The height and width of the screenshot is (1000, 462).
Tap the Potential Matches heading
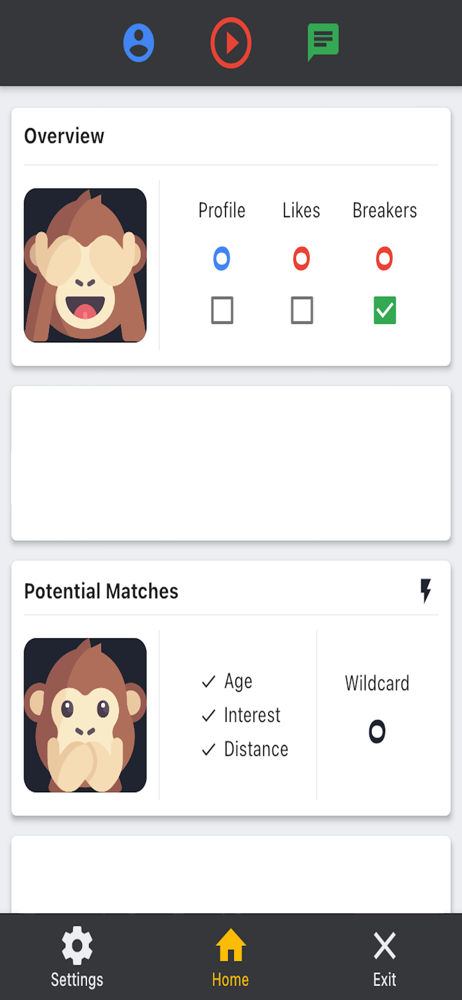coord(101,591)
